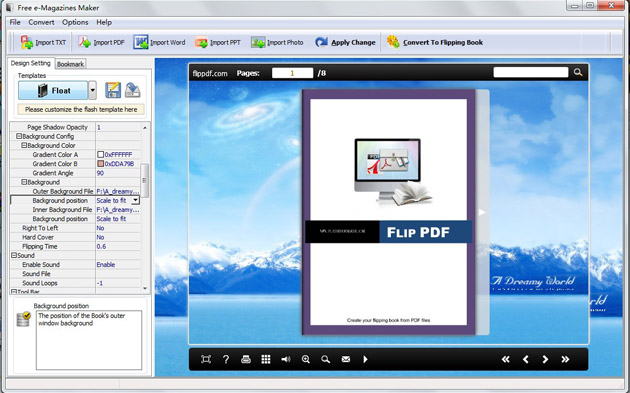This screenshot has width=630, height=393.
Task: Click the Float template button
Action: coord(53,90)
